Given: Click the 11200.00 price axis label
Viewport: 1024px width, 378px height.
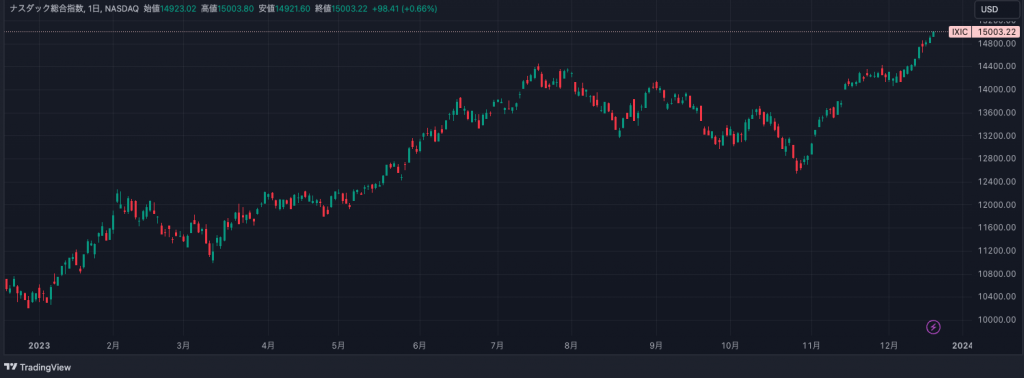Looking at the screenshot, I should click(x=997, y=251).
